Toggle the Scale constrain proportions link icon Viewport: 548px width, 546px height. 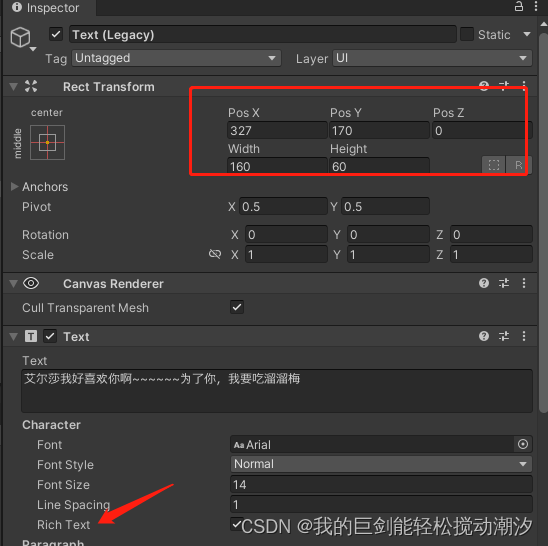tap(215, 254)
